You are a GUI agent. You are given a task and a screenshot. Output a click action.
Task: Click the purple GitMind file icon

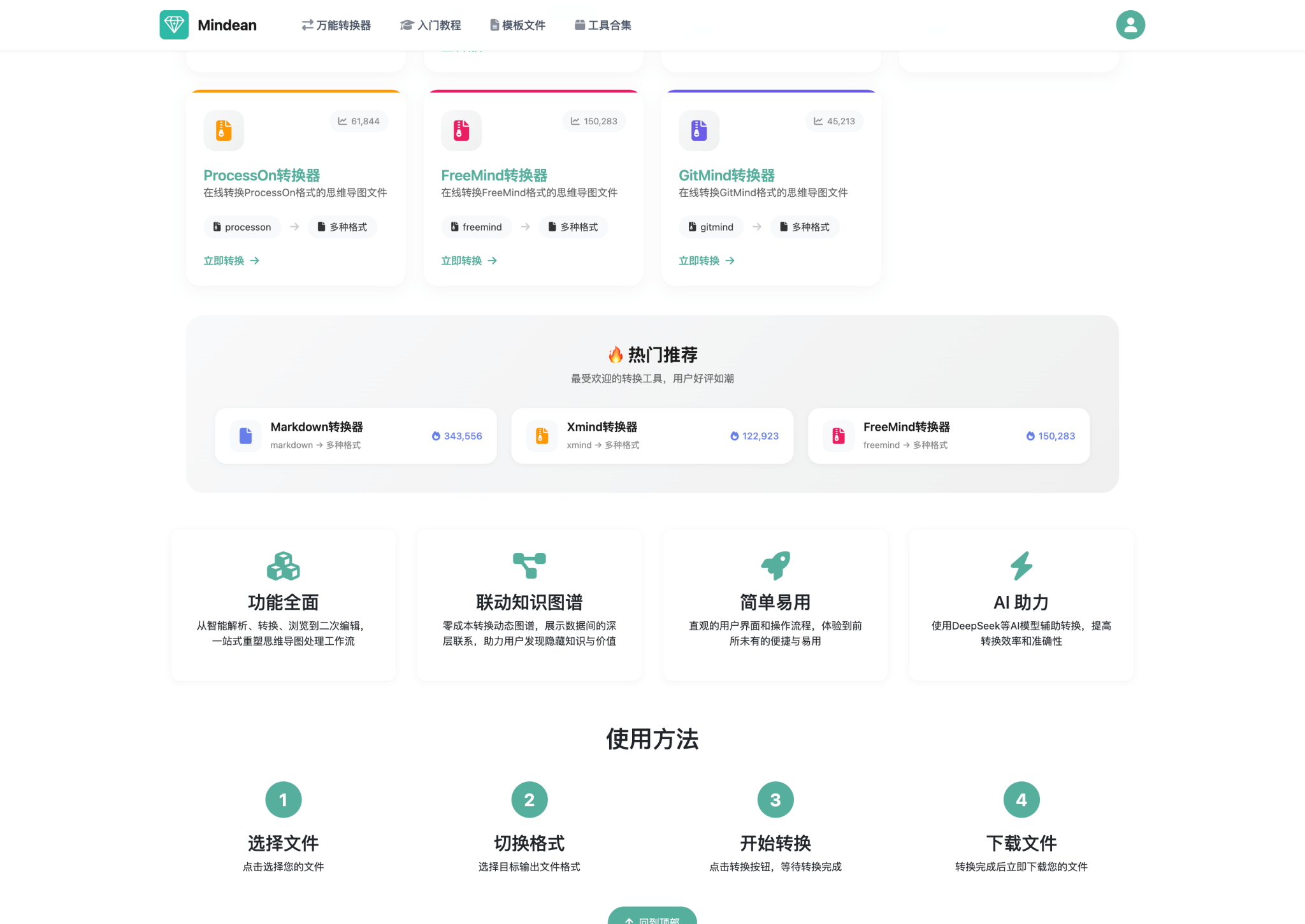(x=699, y=131)
